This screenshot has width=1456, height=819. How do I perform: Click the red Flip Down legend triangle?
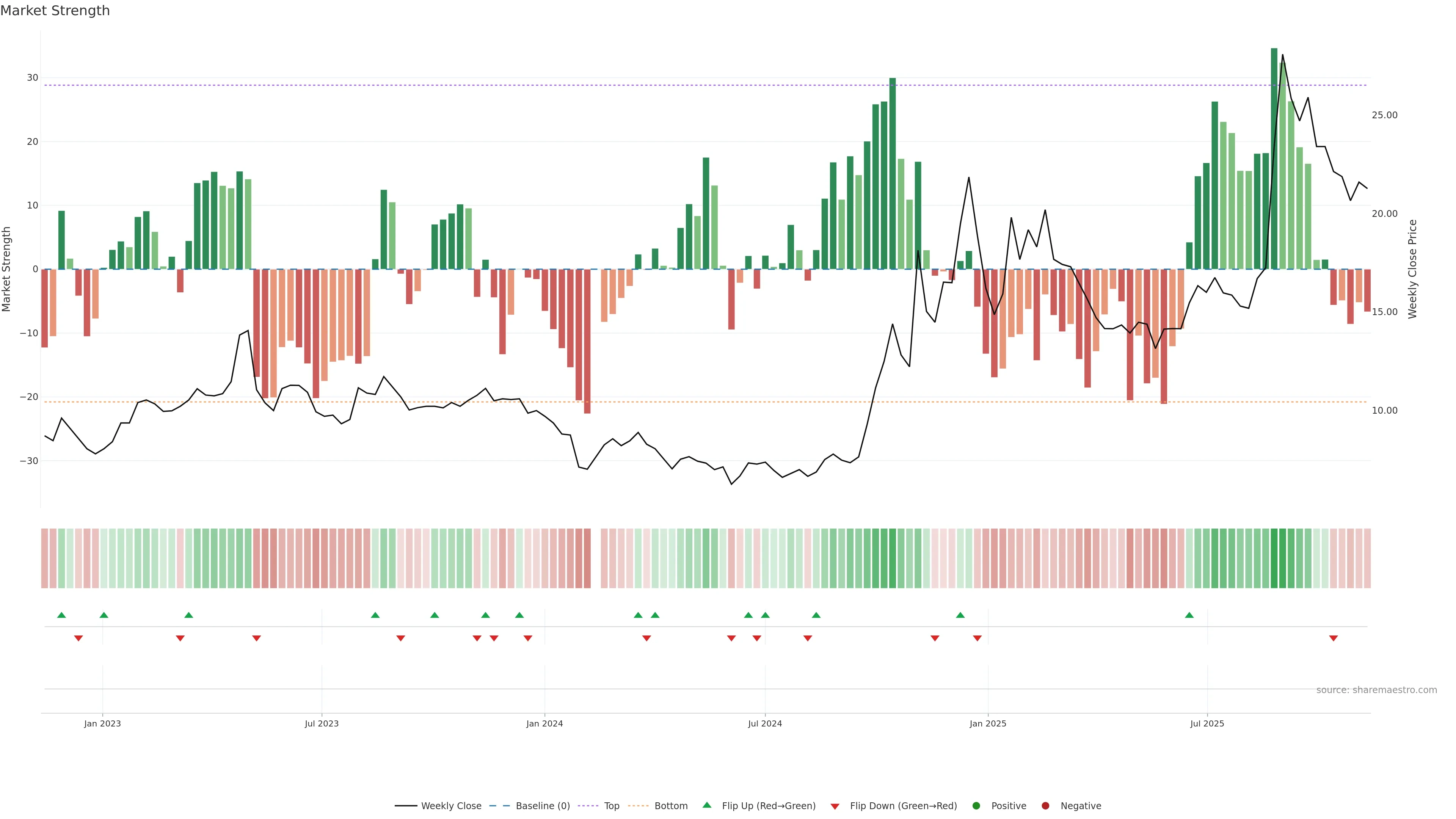click(835, 806)
